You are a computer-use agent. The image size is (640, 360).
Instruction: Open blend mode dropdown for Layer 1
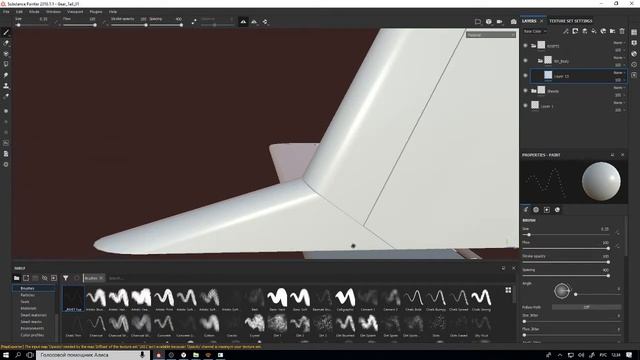click(x=619, y=103)
